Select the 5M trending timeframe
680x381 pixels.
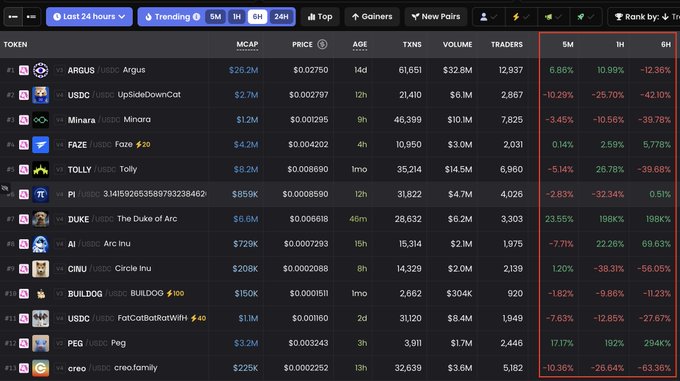[216, 17]
